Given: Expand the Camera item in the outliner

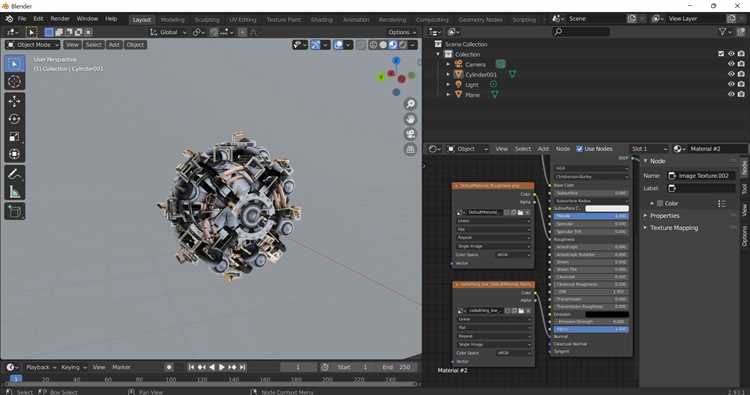Looking at the screenshot, I should 448,64.
